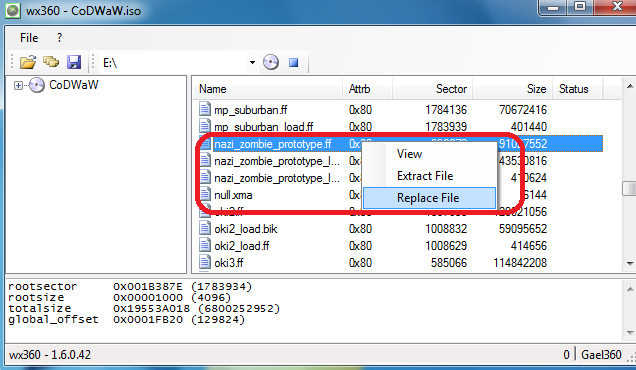This screenshot has height=370, width=636.
Task: Click sector value 1784136
Action: (x=446, y=110)
